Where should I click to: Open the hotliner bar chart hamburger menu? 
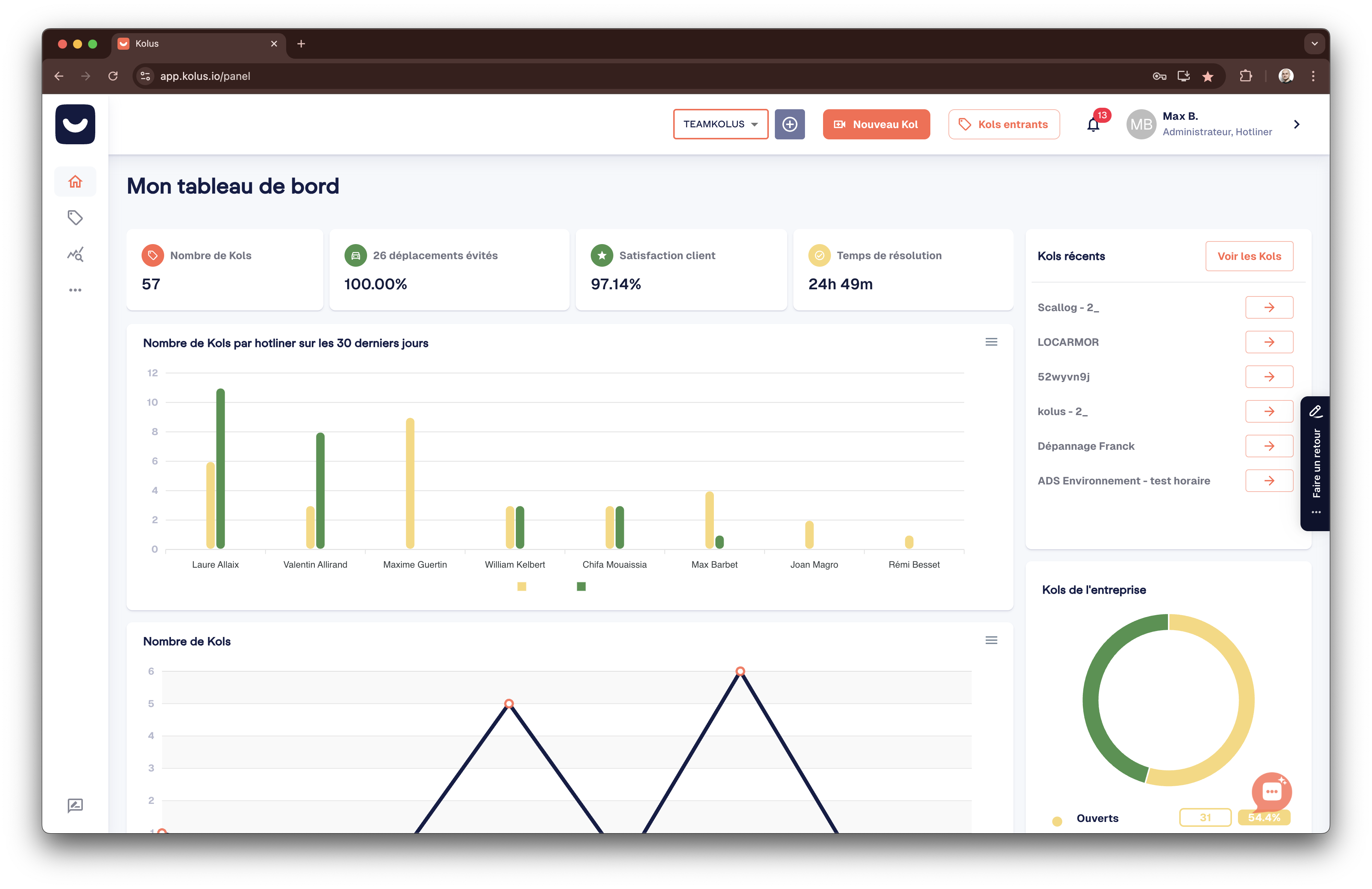coord(991,342)
